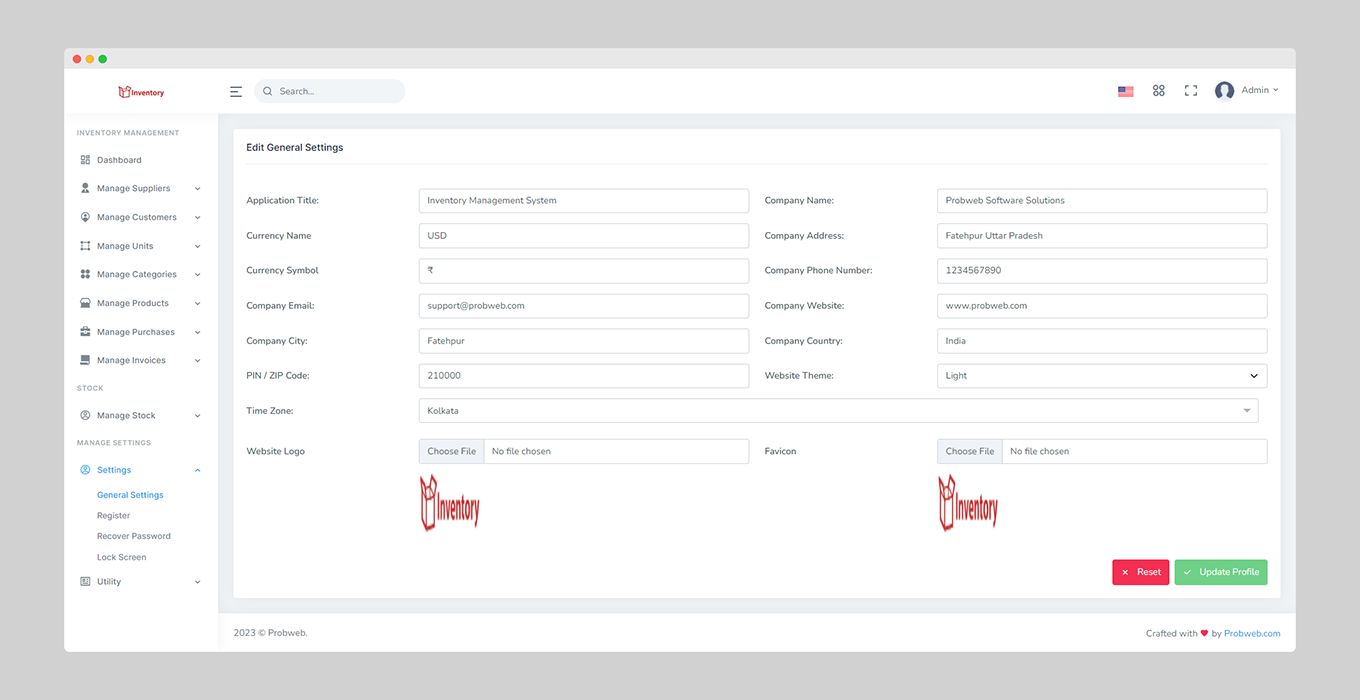Click the Manage Units icon
Screen dimensions: 1360x700
pos(85,246)
